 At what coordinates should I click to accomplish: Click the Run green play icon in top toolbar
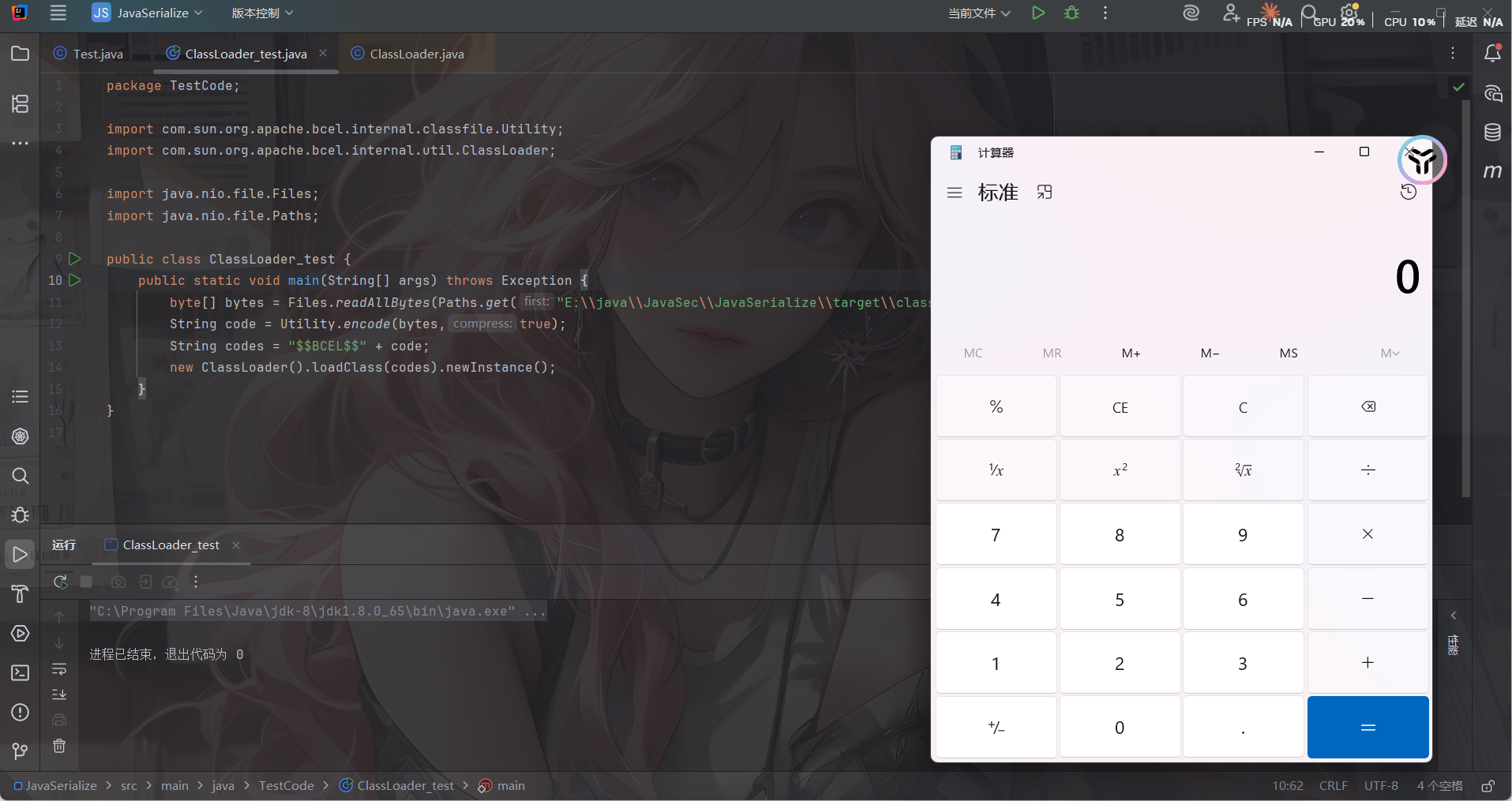tap(1038, 13)
